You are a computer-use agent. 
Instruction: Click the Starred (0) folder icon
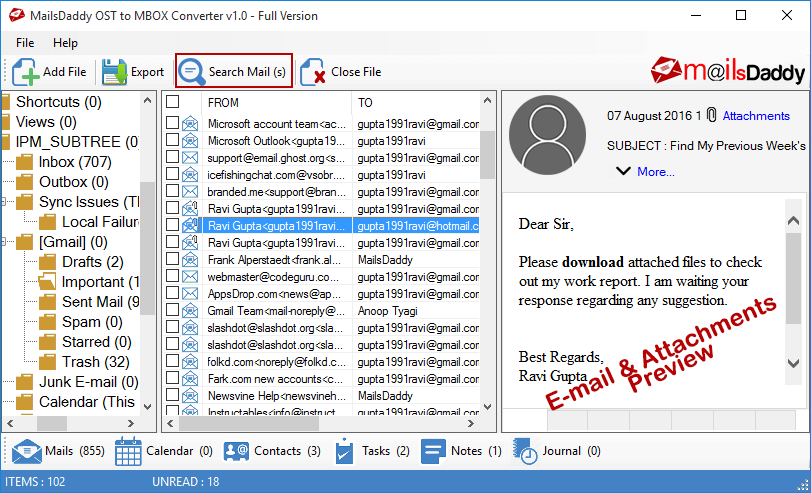pyautogui.click(x=47, y=342)
